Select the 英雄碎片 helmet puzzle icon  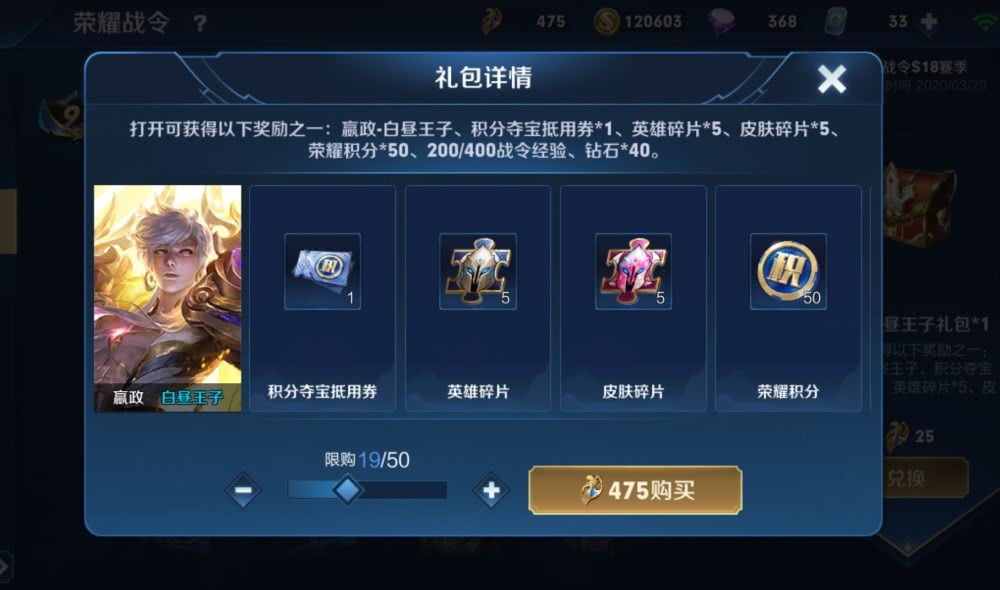click(x=478, y=271)
